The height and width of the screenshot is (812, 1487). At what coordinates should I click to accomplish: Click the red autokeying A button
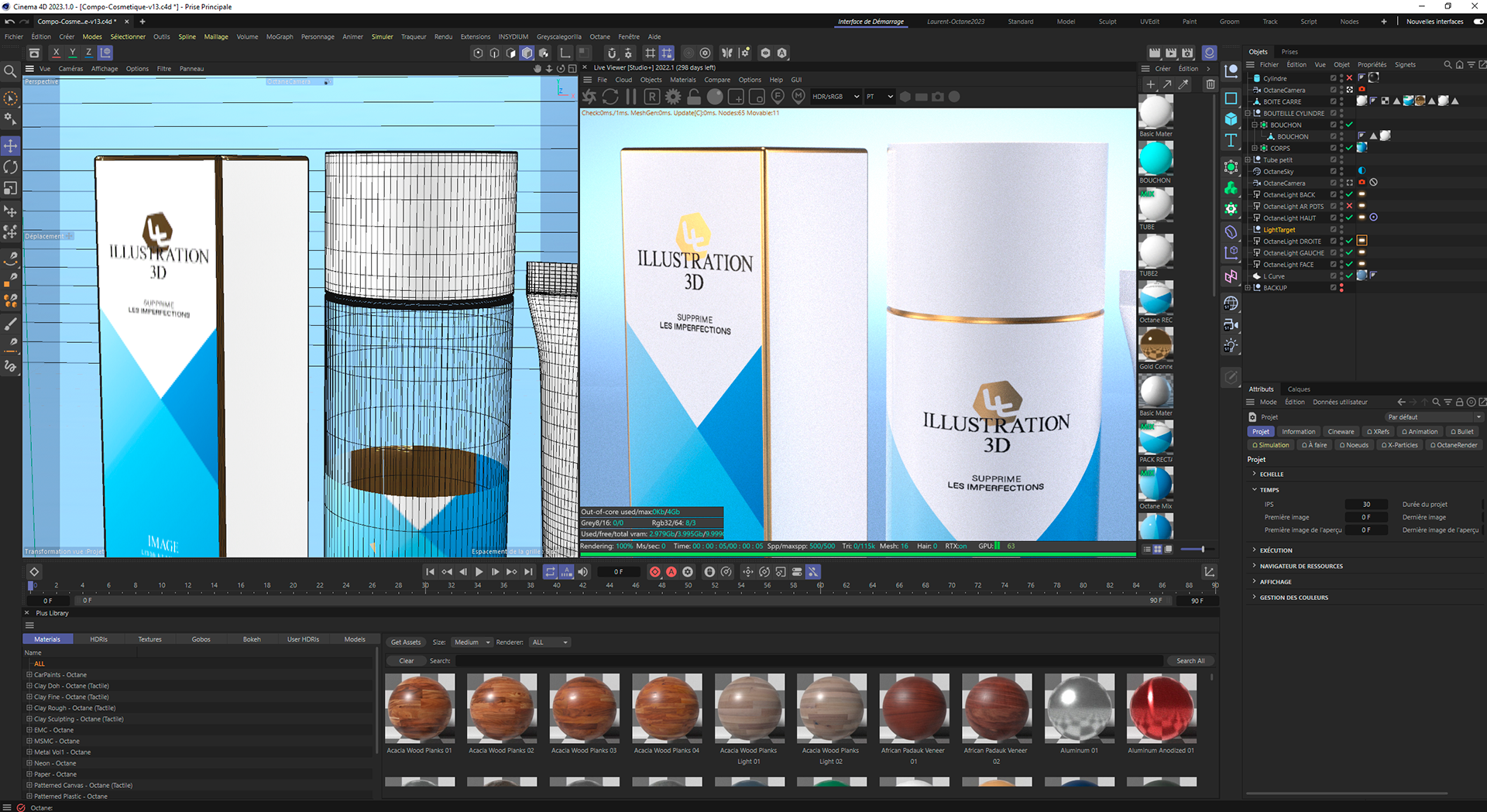pos(671,571)
